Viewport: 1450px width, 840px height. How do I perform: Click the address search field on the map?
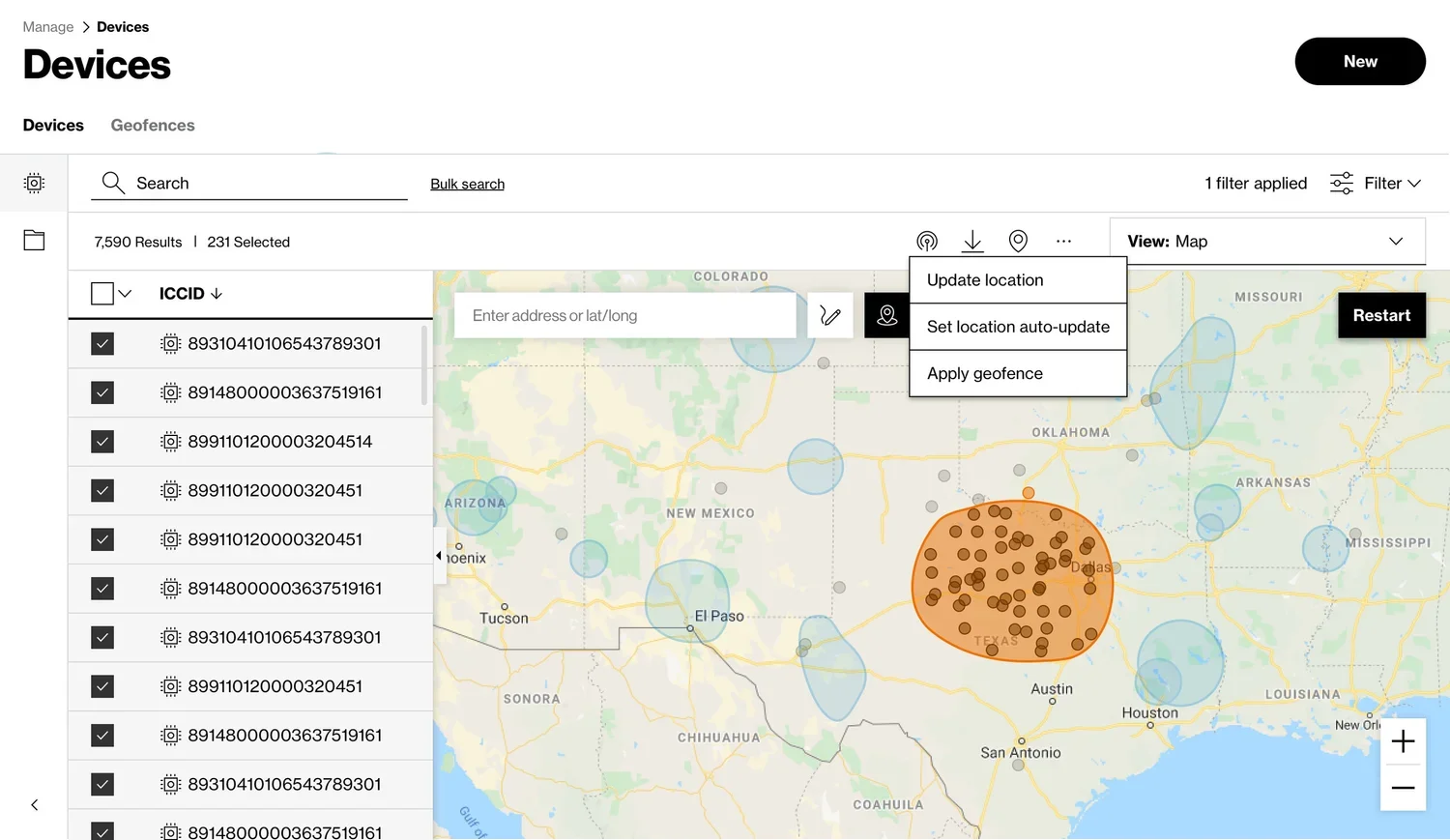[x=624, y=315]
